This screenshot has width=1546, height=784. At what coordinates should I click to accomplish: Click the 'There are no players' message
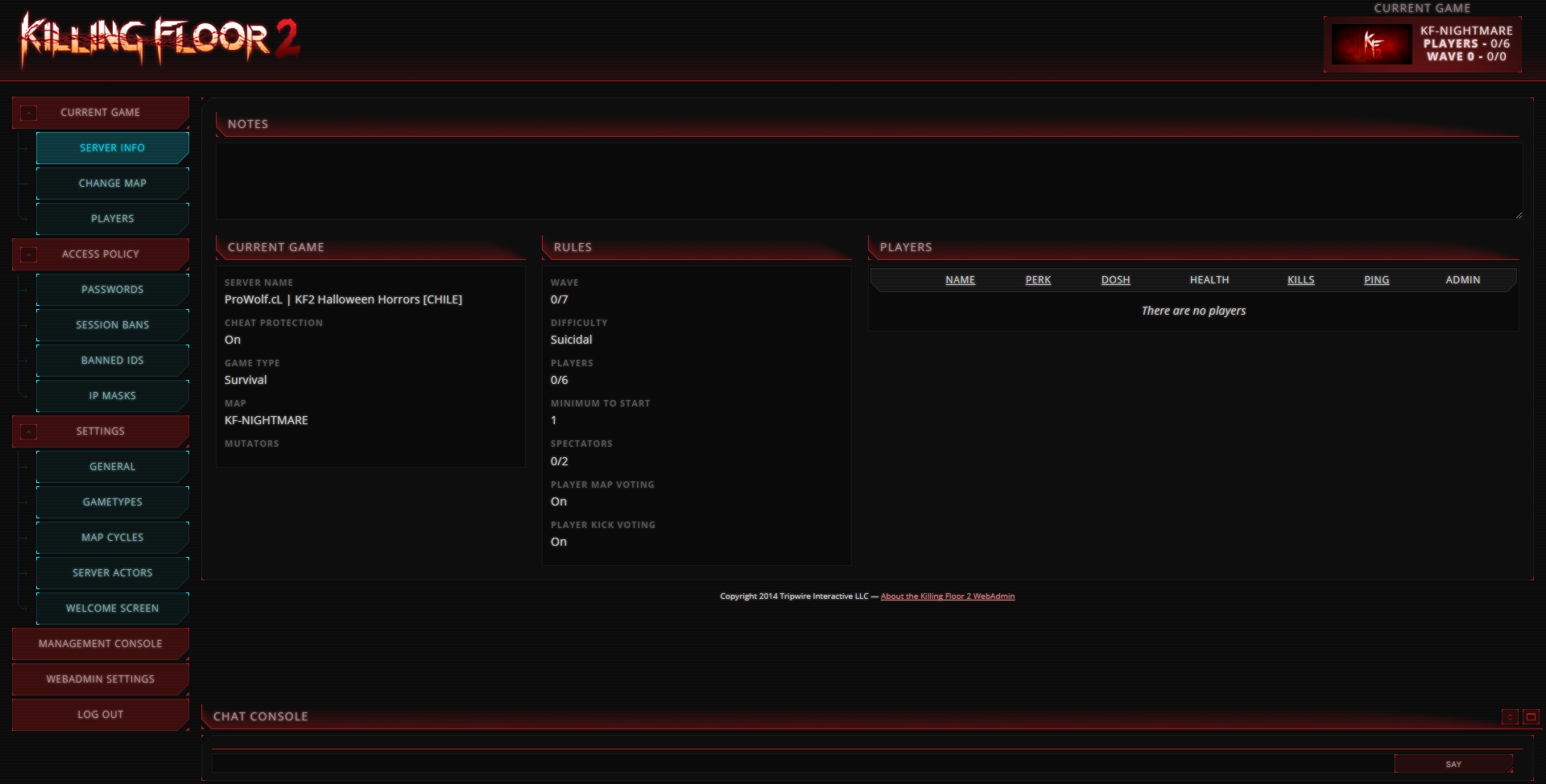coord(1193,311)
